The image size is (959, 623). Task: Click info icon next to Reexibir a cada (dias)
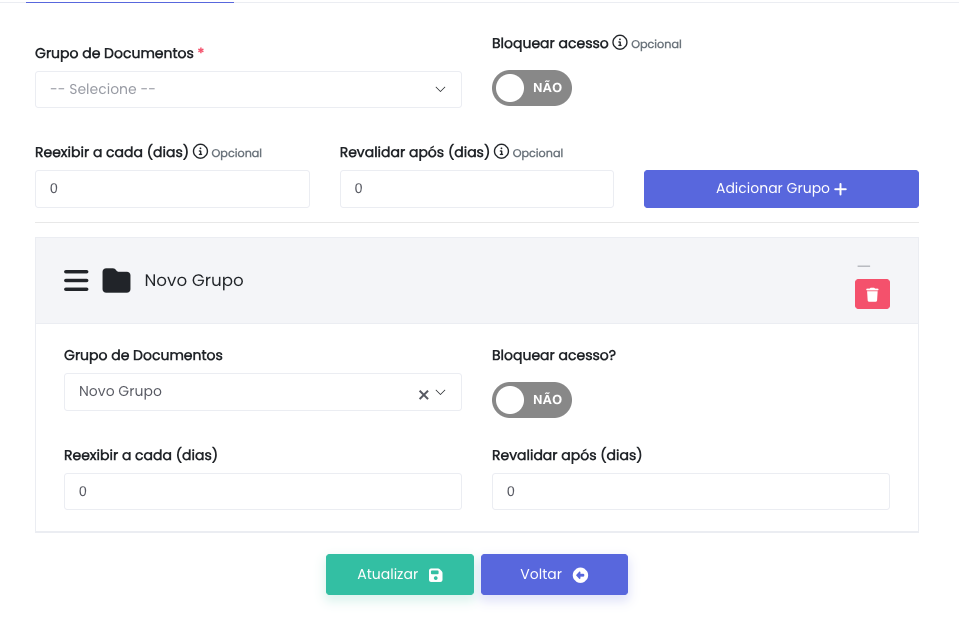(x=200, y=152)
